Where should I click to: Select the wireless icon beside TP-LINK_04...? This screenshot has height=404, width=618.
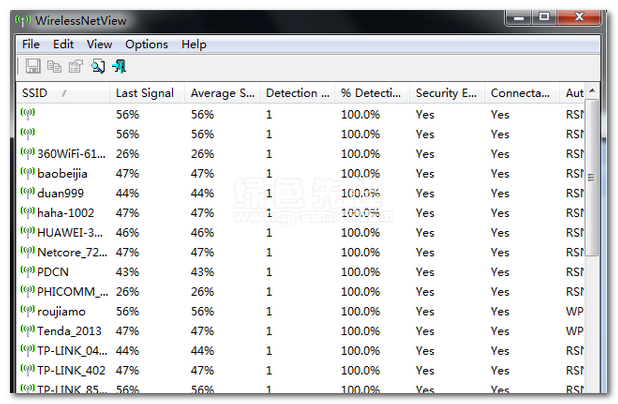coord(28,350)
